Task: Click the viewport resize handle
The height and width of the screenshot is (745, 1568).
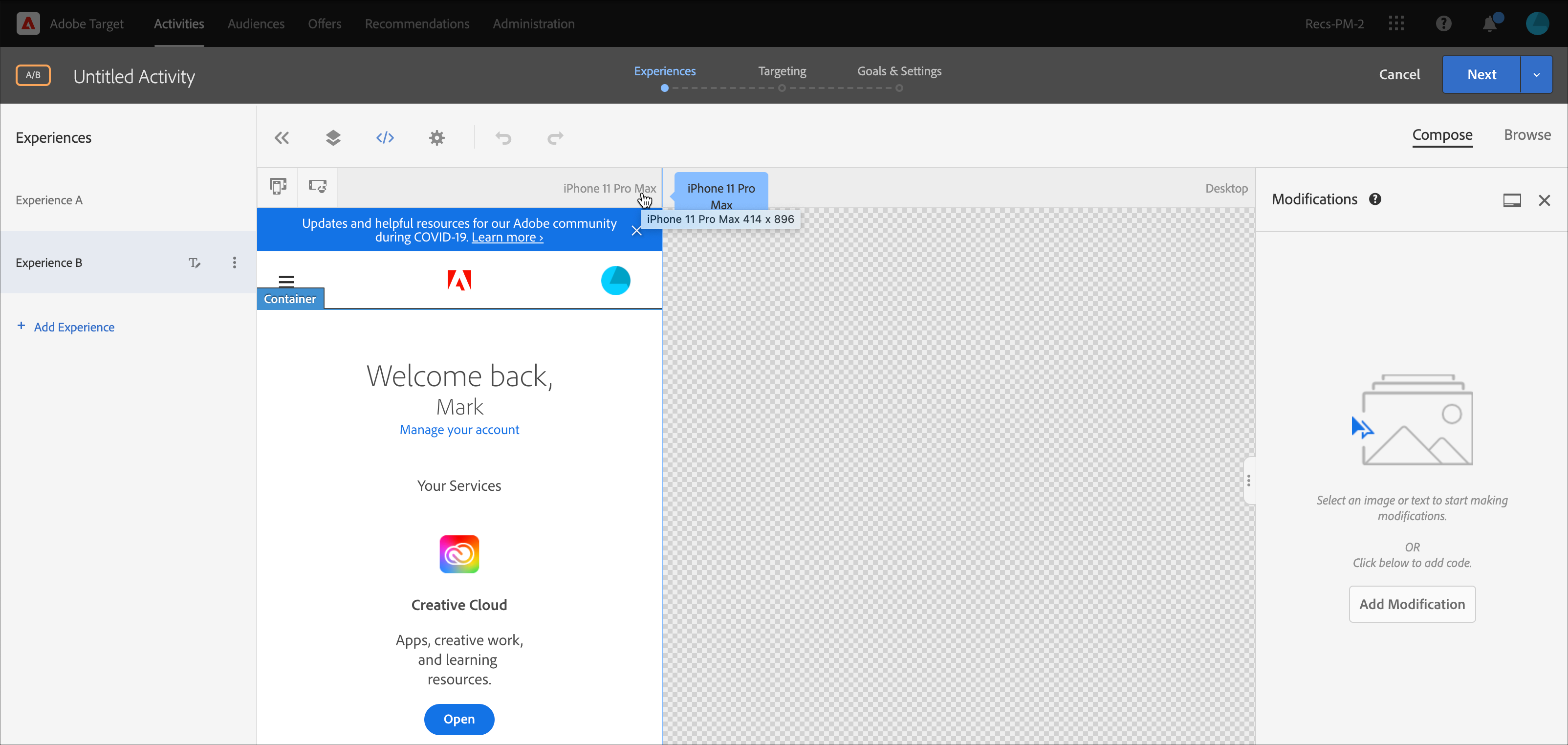Action: [x=1248, y=480]
